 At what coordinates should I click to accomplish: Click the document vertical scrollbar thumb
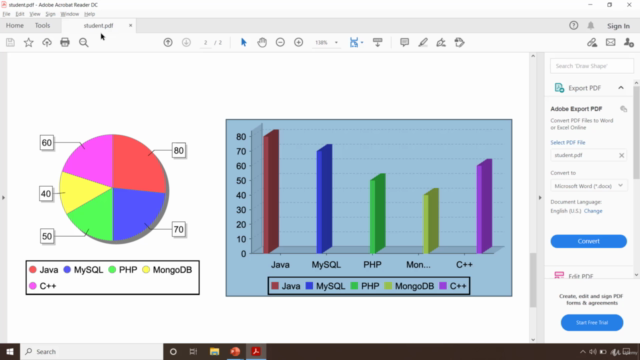tap(533, 280)
